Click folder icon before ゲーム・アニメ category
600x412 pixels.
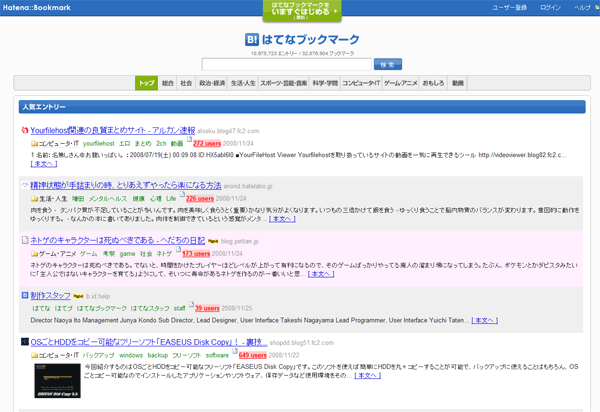coord(34,254)
